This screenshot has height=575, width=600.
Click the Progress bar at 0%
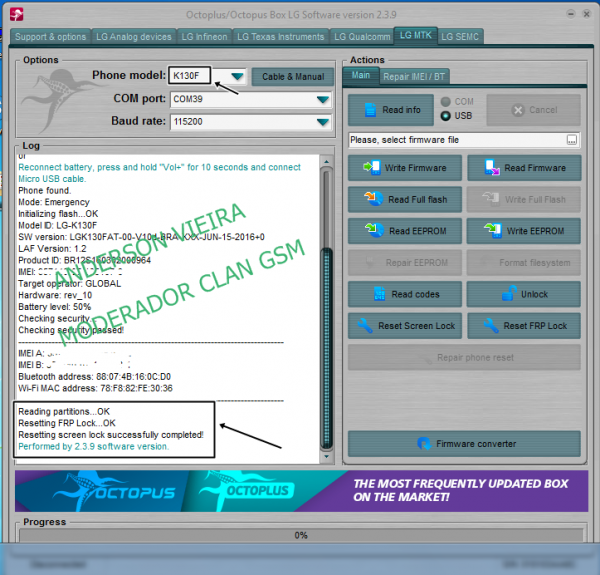[301, 535]
